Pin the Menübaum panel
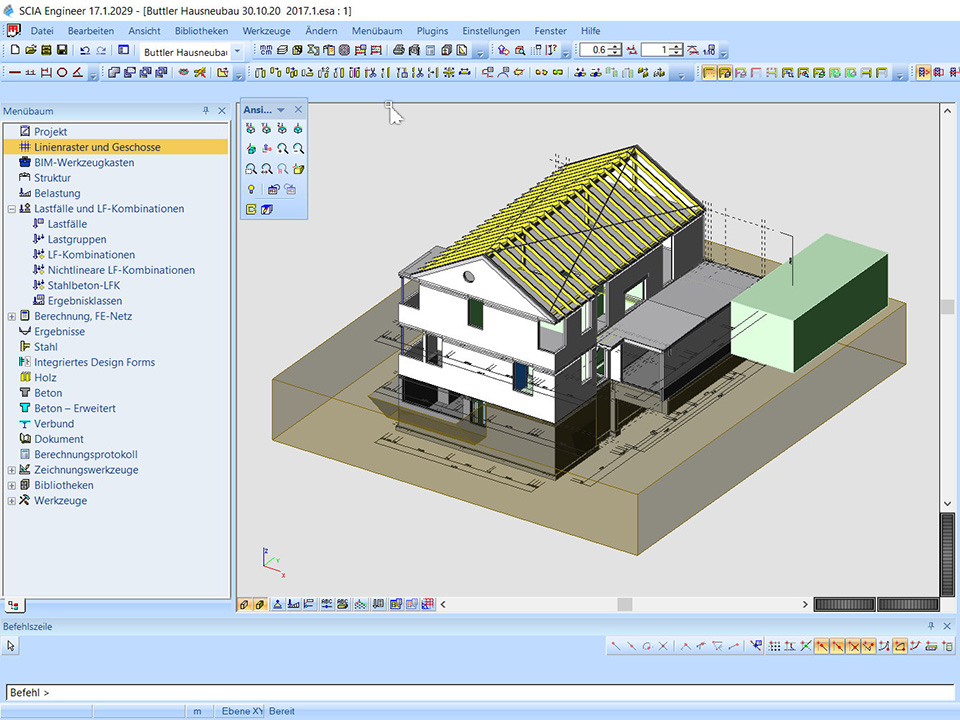Viewport: 960px width, 720px height. 206,111
